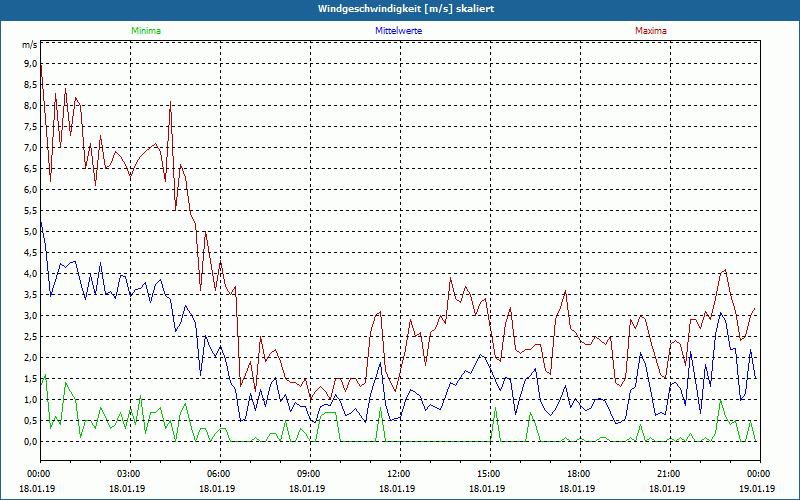Click the chart title 'Windgeschwindigkeit [m/s] skaliert'

406,9
